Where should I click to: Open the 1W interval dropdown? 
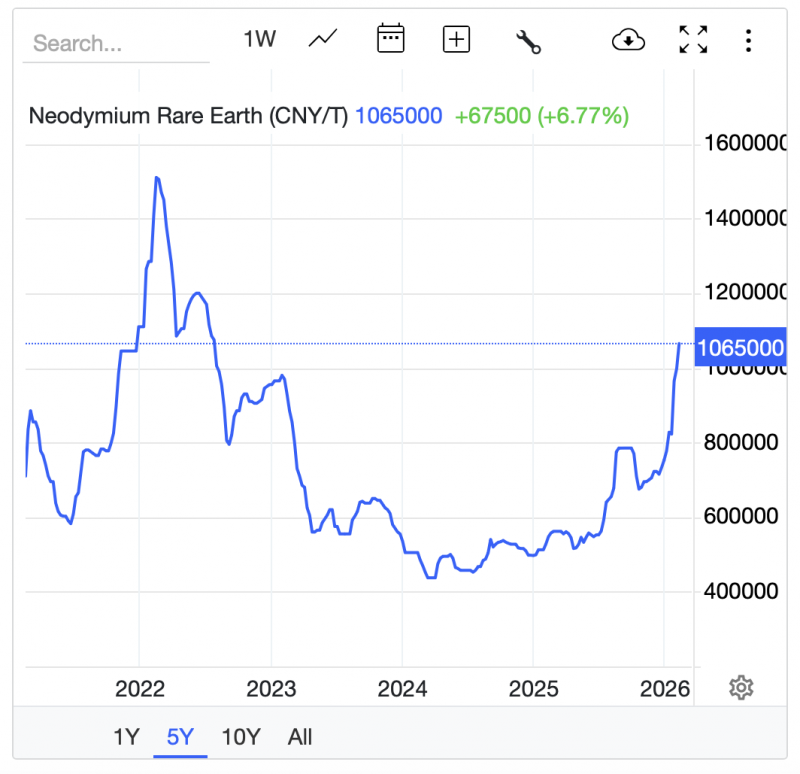pyautogui.click(x=259, y=39)
